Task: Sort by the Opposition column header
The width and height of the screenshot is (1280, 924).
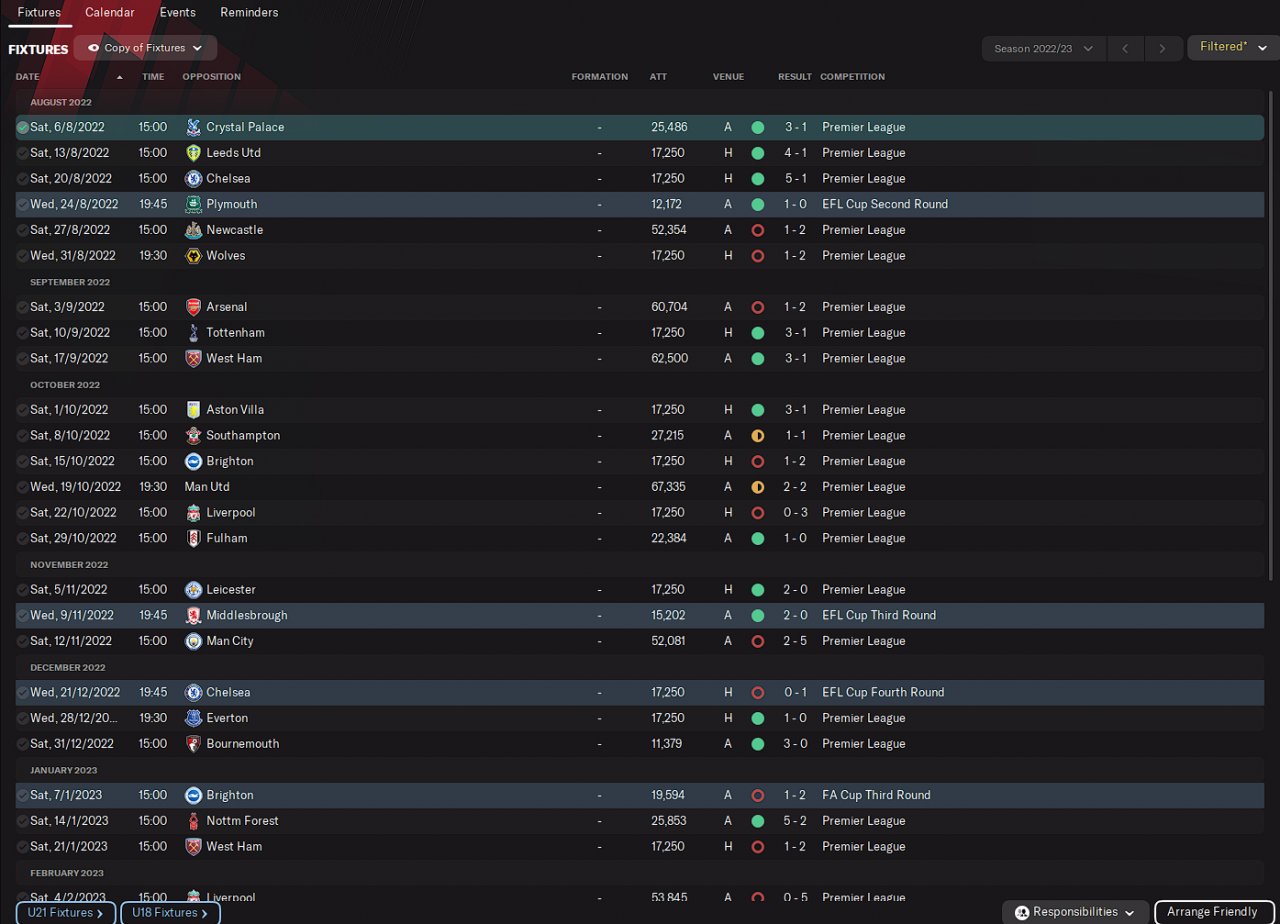Action: tap(211, 77)
